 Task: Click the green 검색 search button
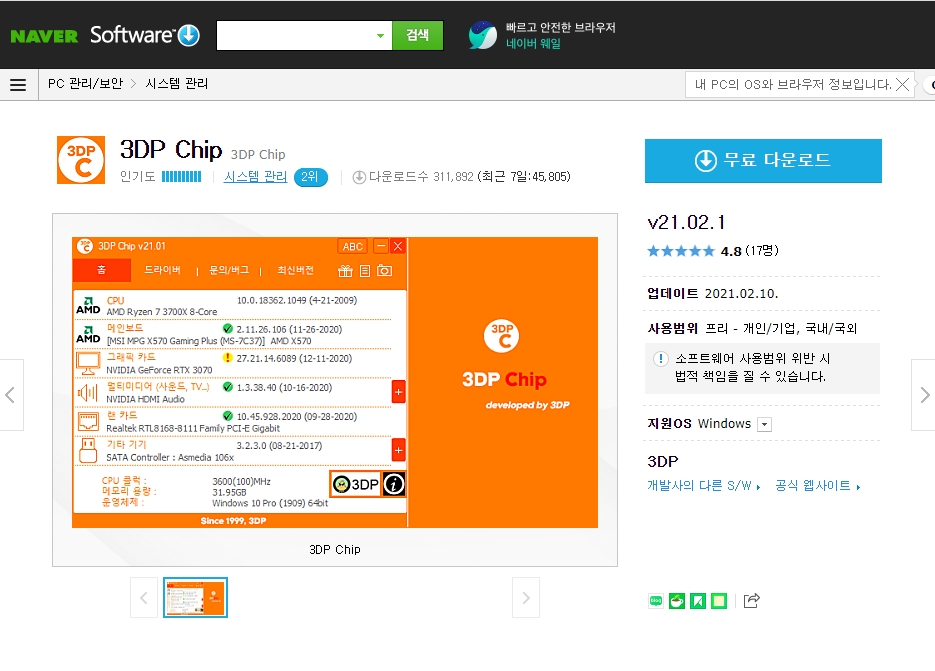pyautogui.click(x=417, y=35)
